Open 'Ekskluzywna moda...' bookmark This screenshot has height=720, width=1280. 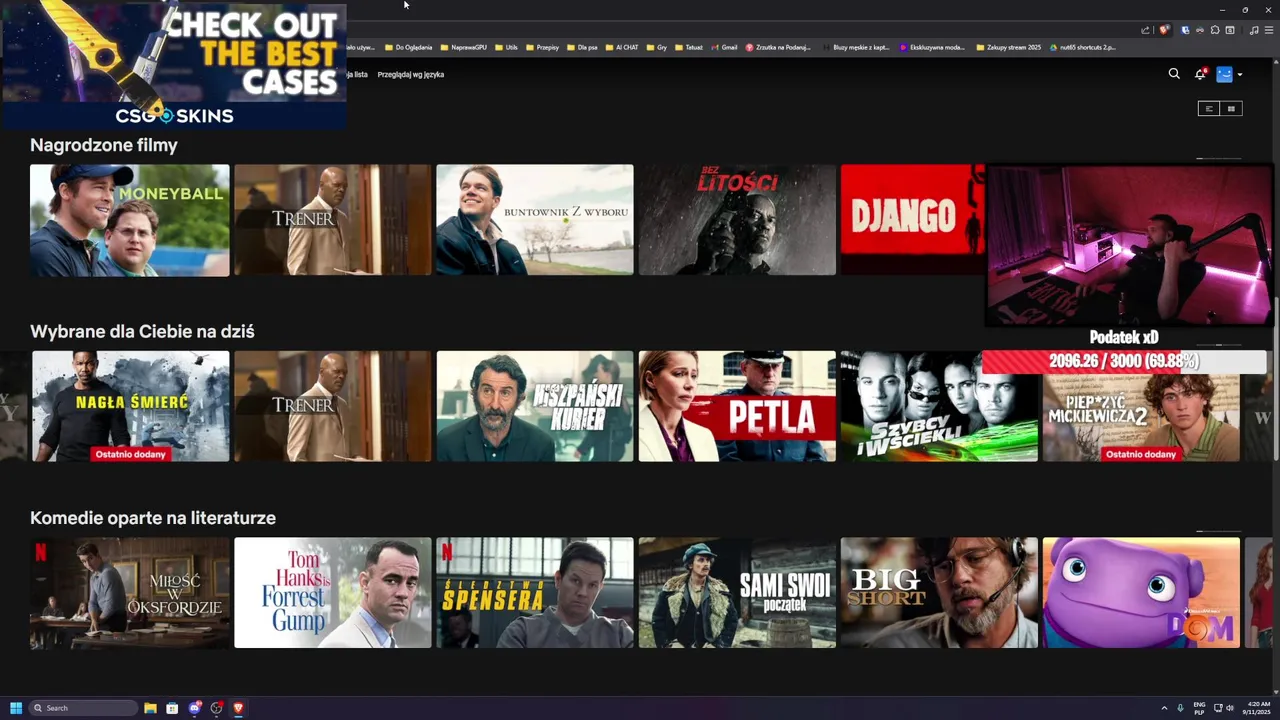tap(932, 47)
